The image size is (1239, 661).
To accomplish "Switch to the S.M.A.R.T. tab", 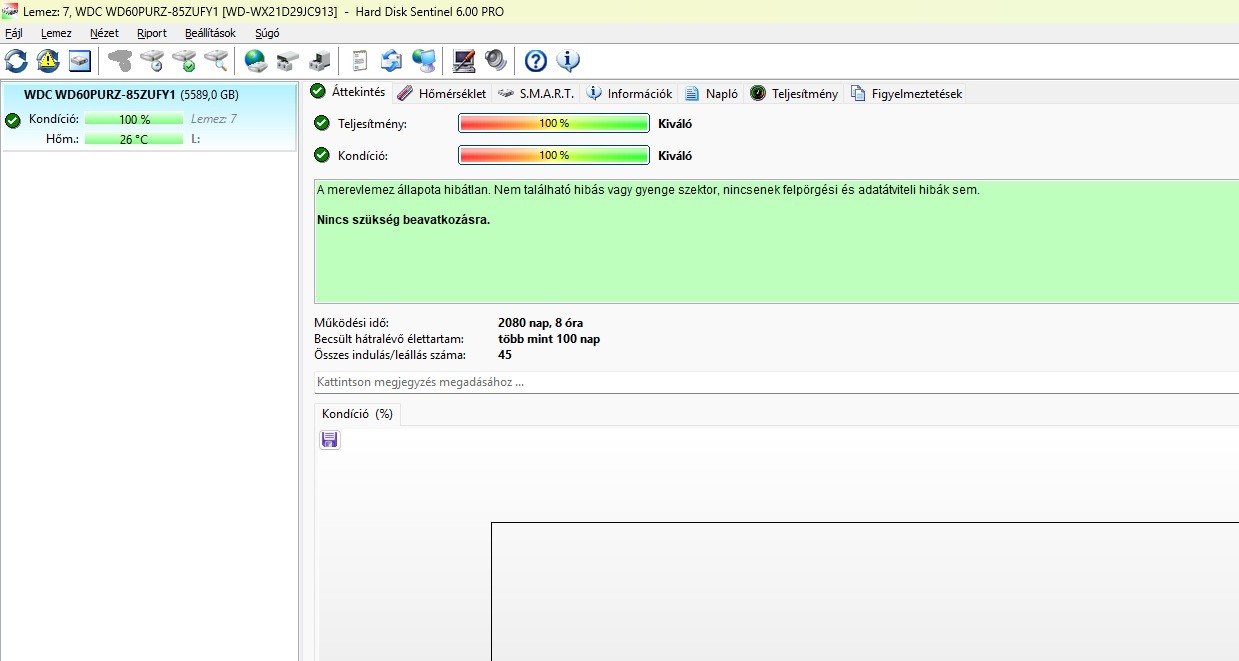I will click(536, 93).
